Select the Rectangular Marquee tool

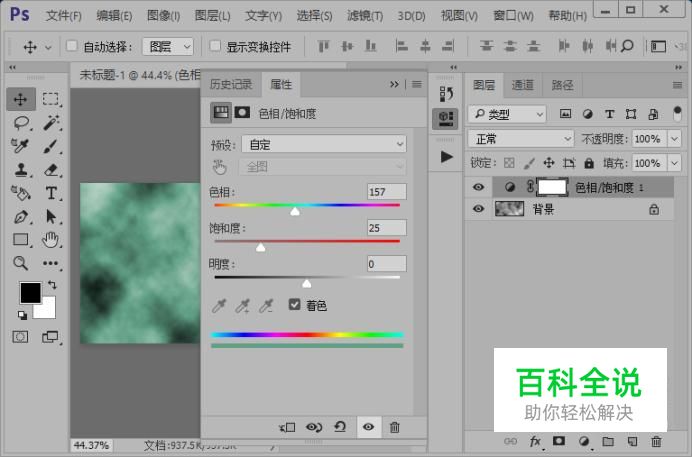(x=51, y=99)
